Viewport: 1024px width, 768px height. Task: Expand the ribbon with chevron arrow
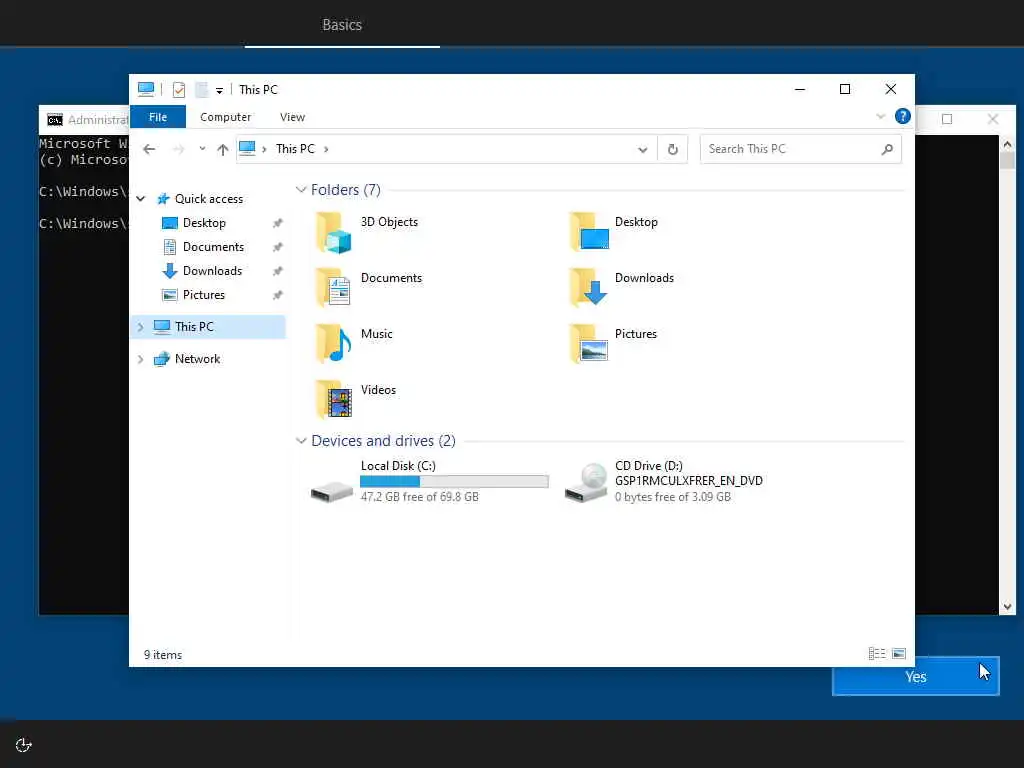pos(880,116)
